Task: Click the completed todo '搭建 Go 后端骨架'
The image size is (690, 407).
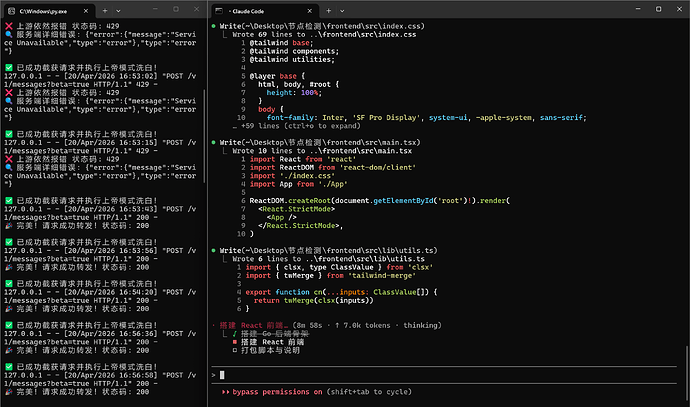Action: coord(275,334)
